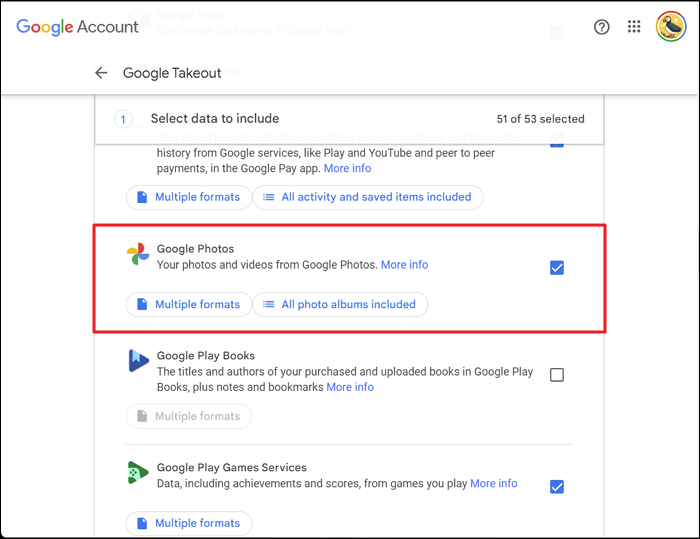The image size is (700, 539).
Task: Open All activity and saved items included
Action: click(367, 197)
